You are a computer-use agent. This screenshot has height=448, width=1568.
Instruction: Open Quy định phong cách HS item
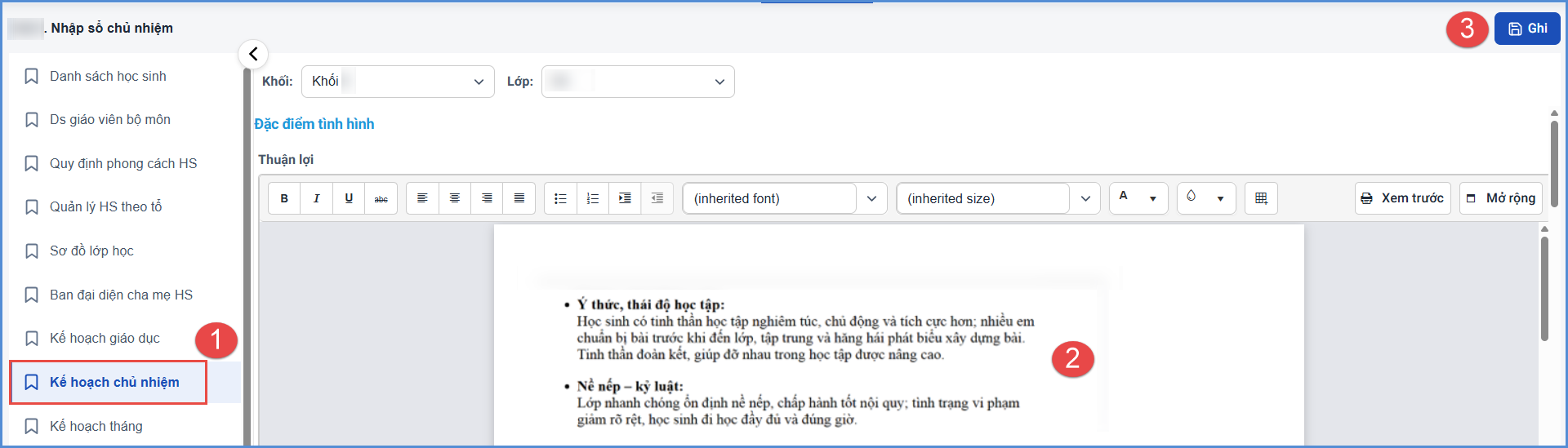(x=123, y=163)
